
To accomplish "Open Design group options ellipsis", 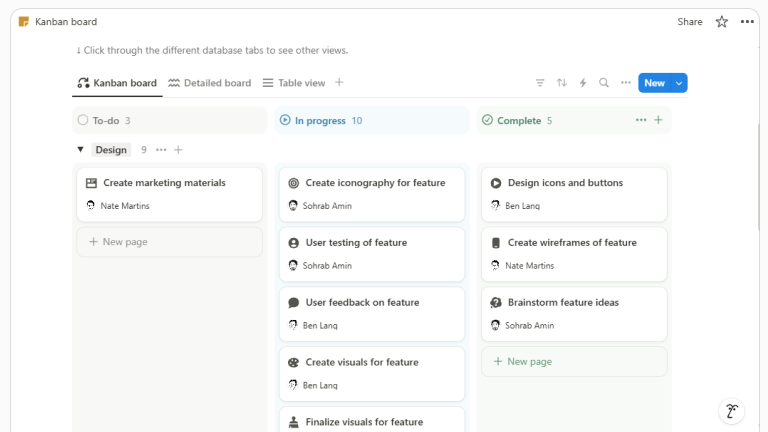I will click(161, 150).
